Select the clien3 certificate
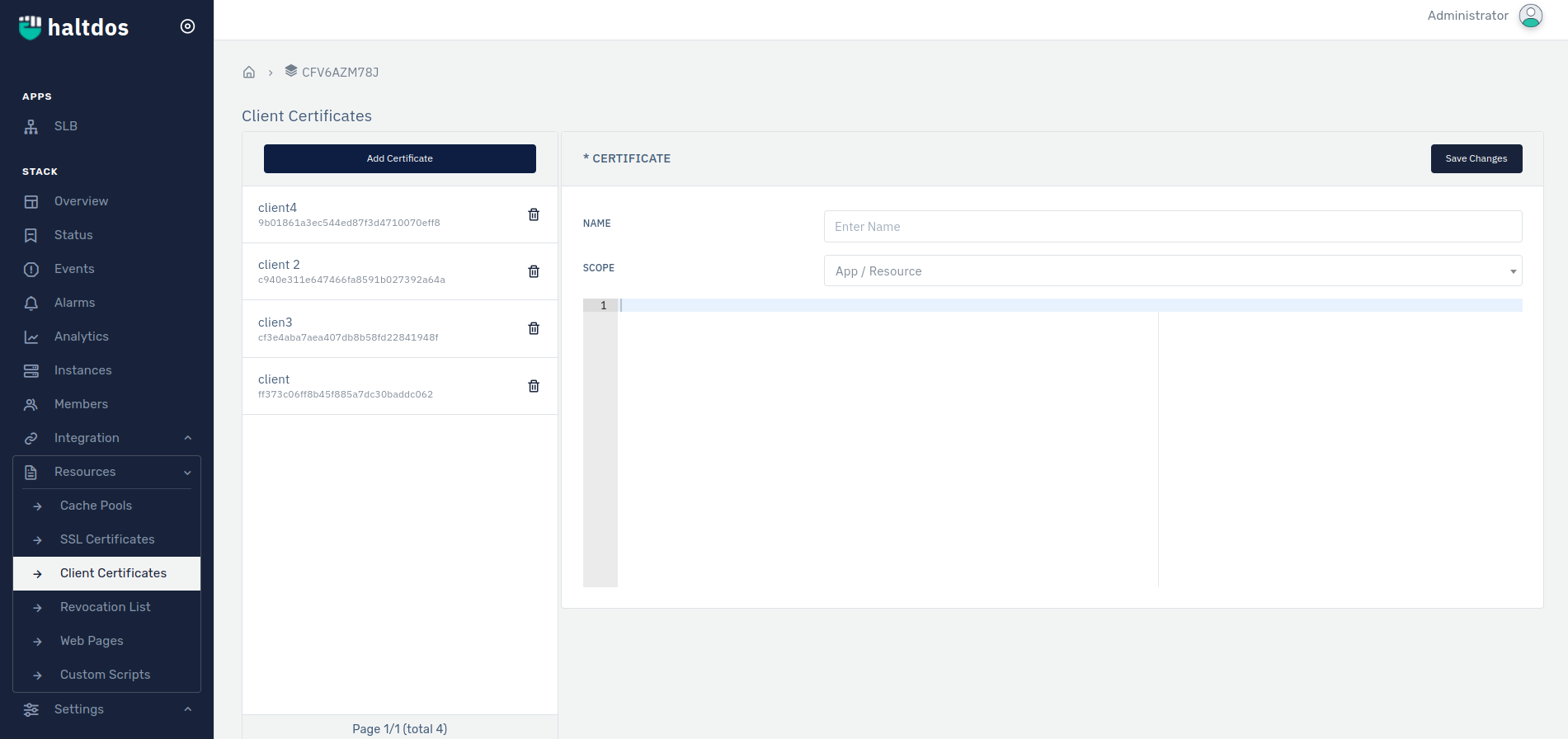 coord(400,329)
